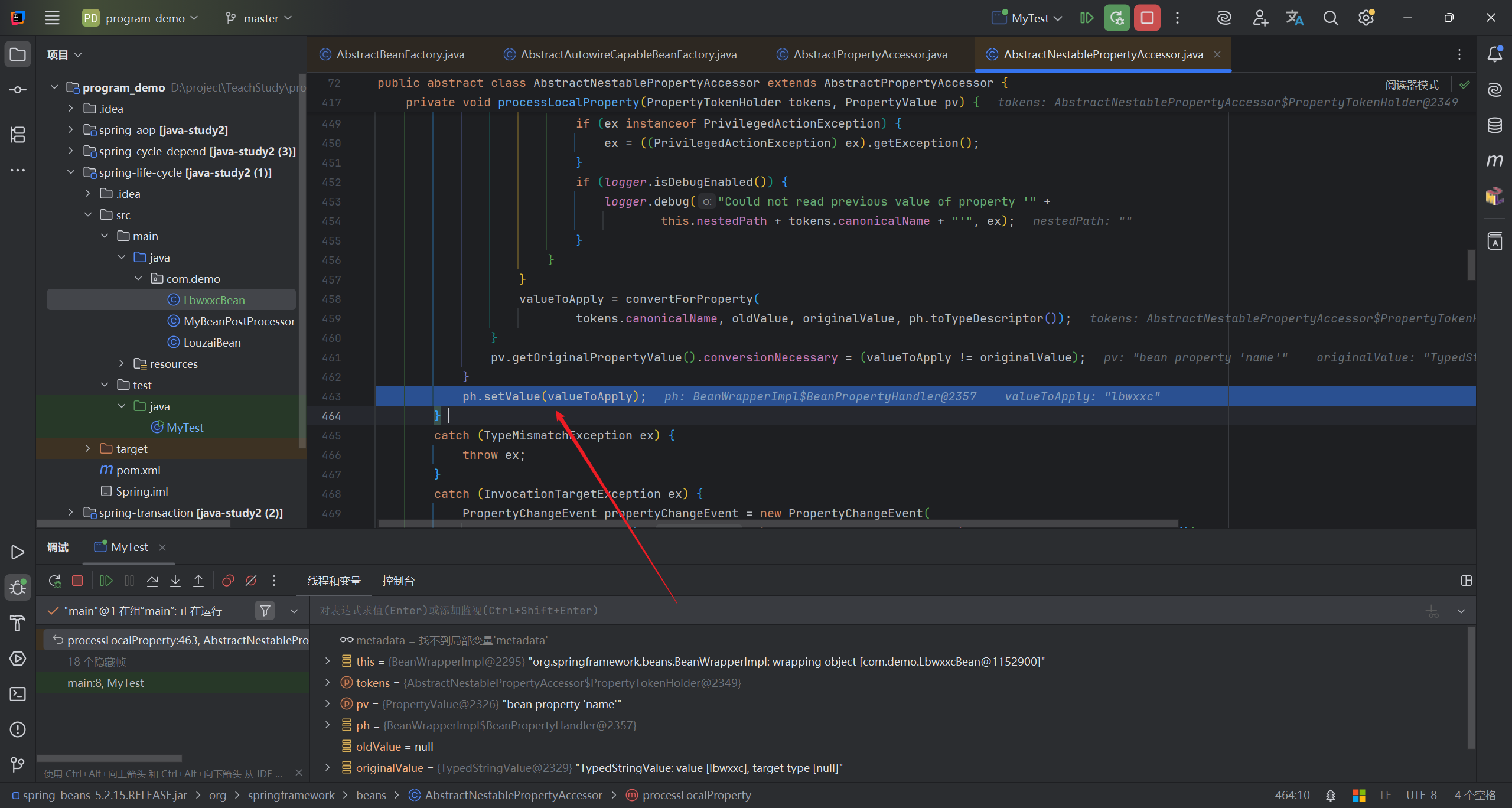Switch to the 控制台 console tab

point(398,581)
